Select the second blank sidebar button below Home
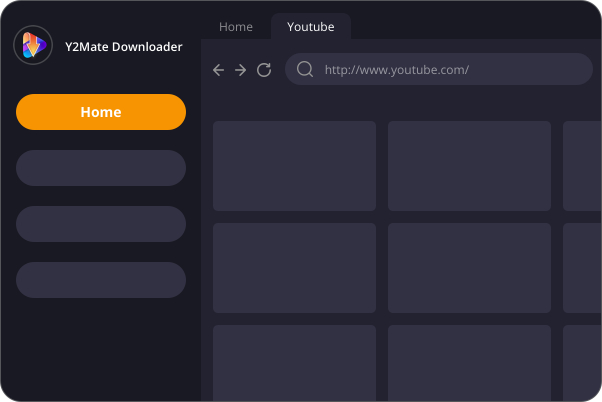The height and width of the screenshot is (402, 602). pyautogui.click(x=101, y=224)
